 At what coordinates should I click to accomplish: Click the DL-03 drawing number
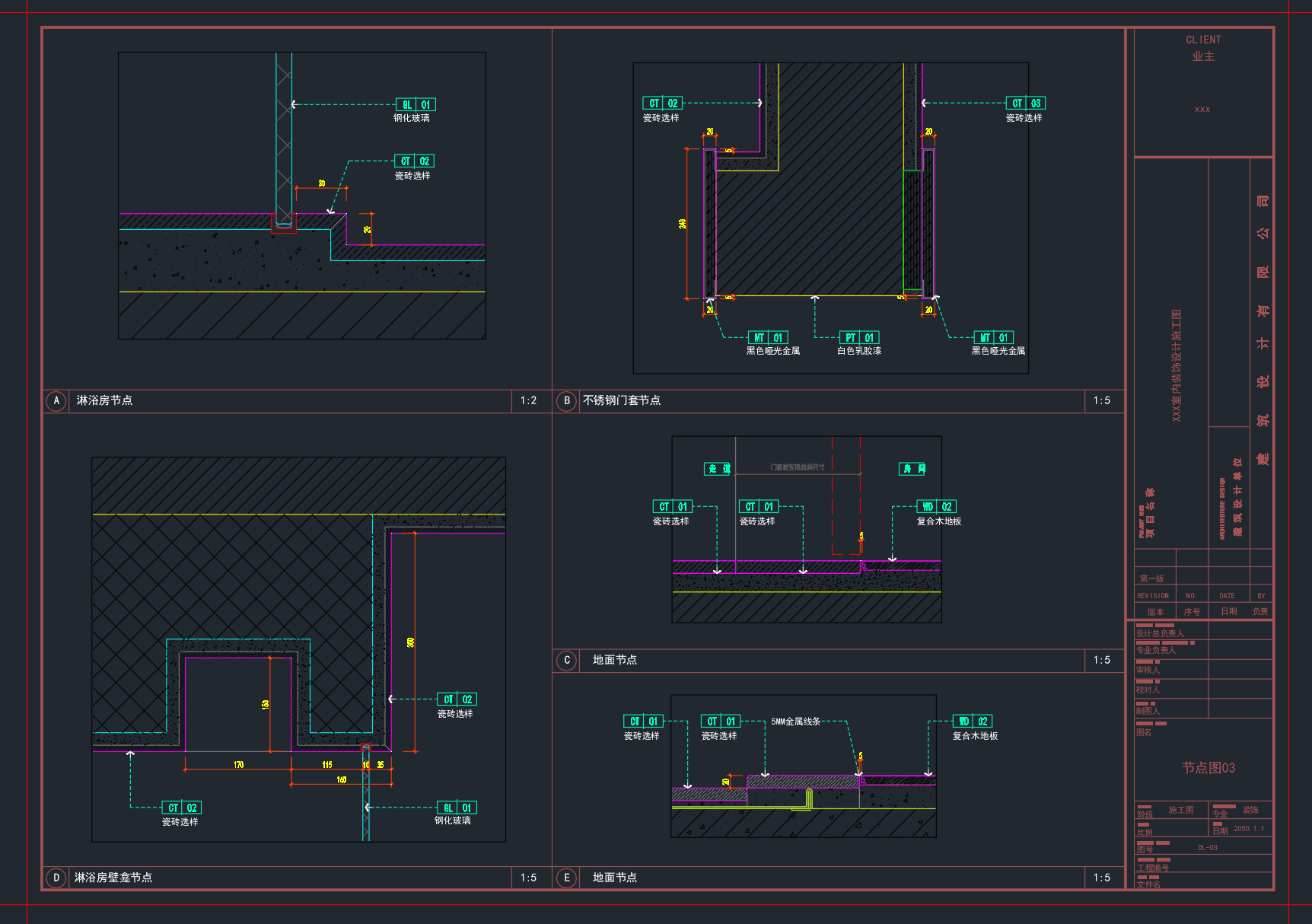coord(1208,848)
